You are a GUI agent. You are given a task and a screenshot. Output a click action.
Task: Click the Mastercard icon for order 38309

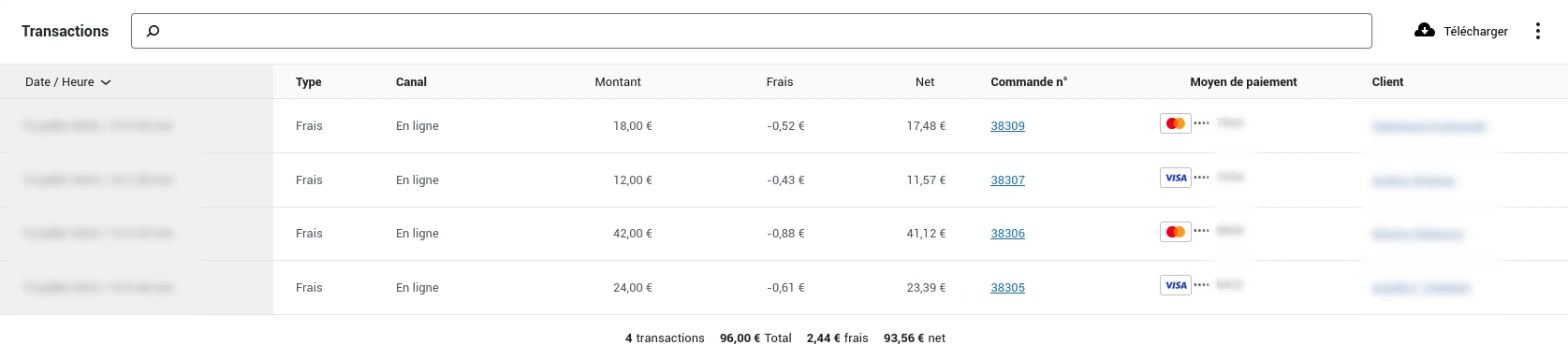pos(1176,123)
